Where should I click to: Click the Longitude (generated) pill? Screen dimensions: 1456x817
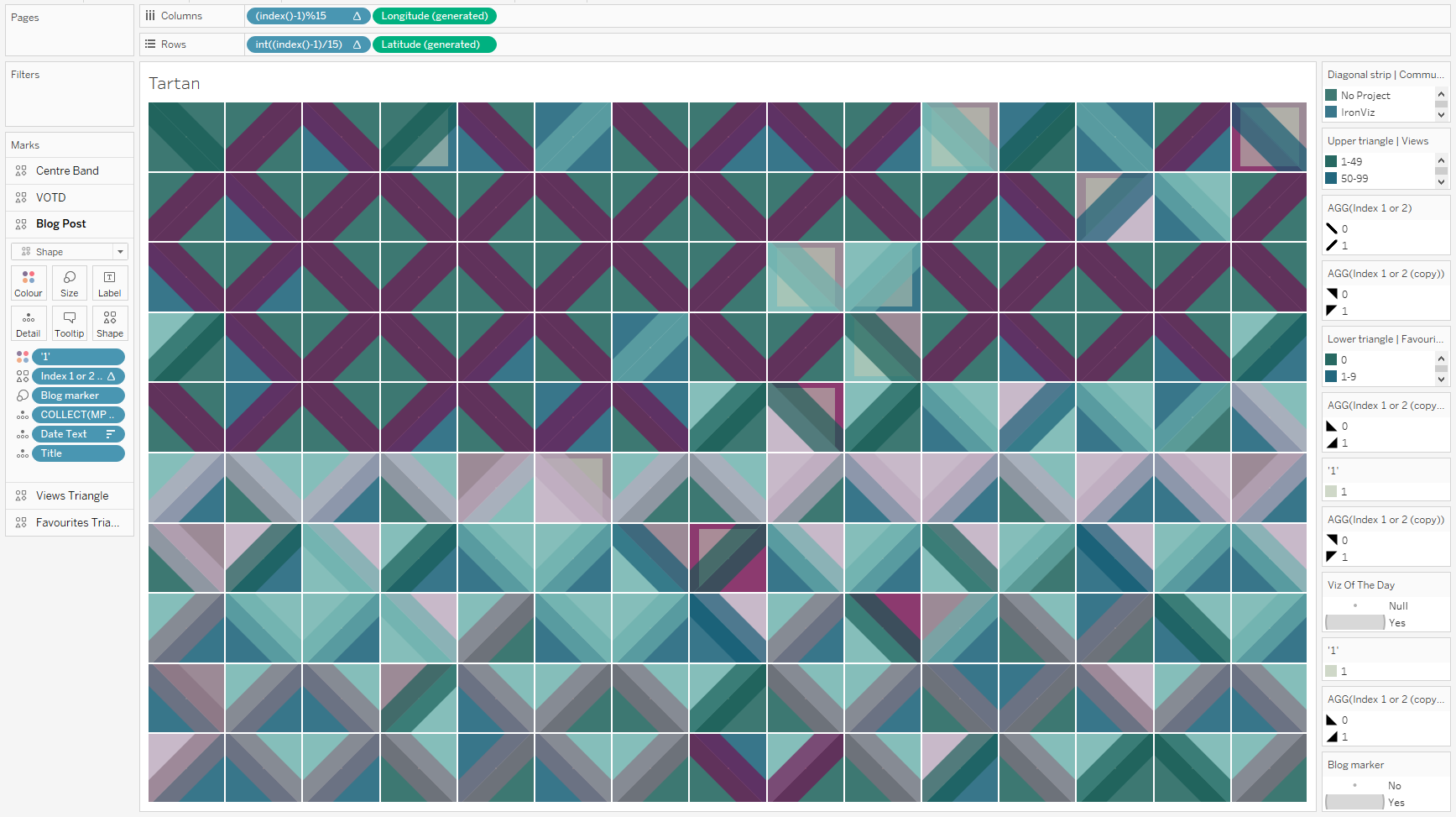click(435, 16)
